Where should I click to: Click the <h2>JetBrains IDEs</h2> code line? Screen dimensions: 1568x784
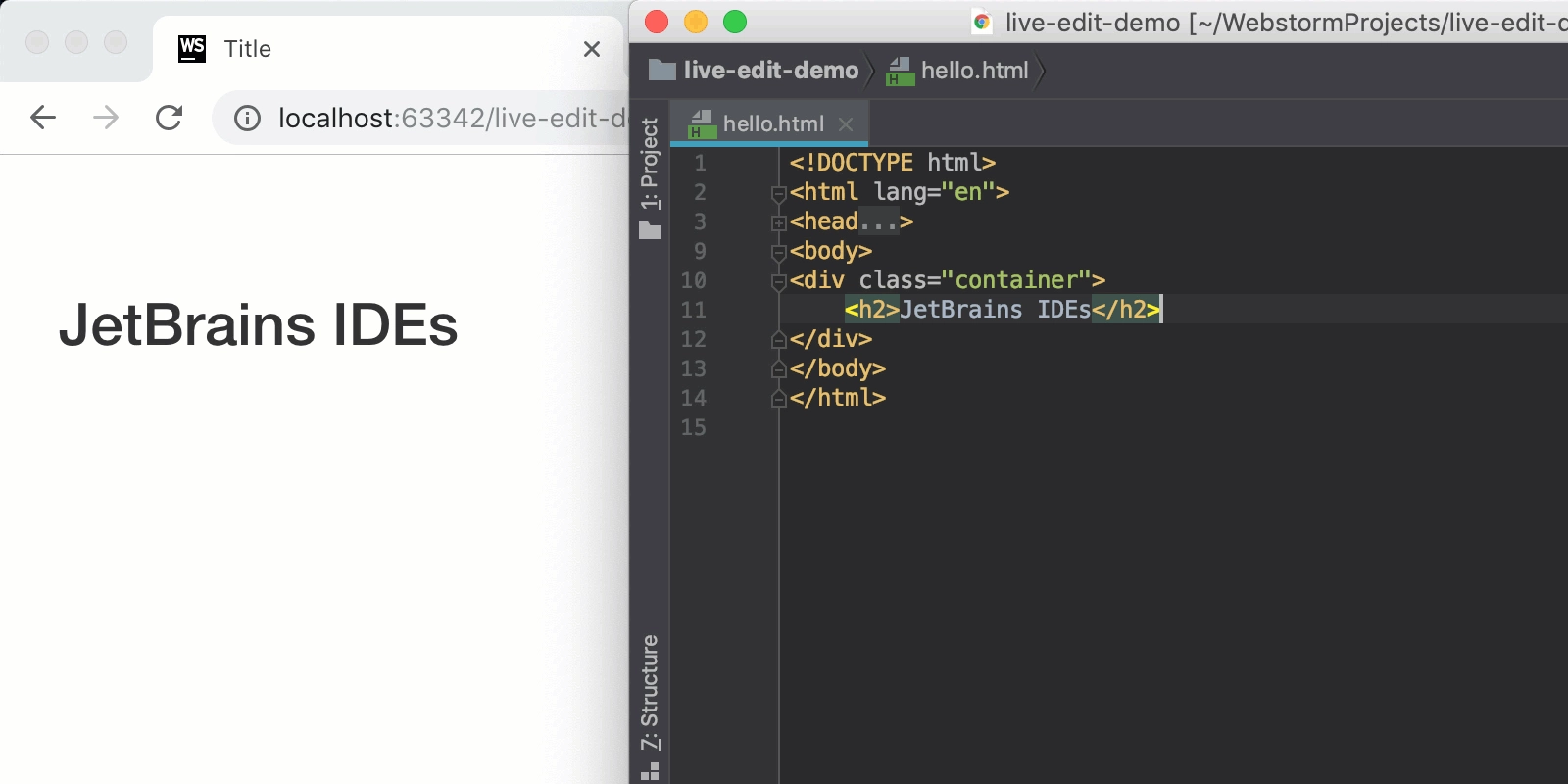1003,310
